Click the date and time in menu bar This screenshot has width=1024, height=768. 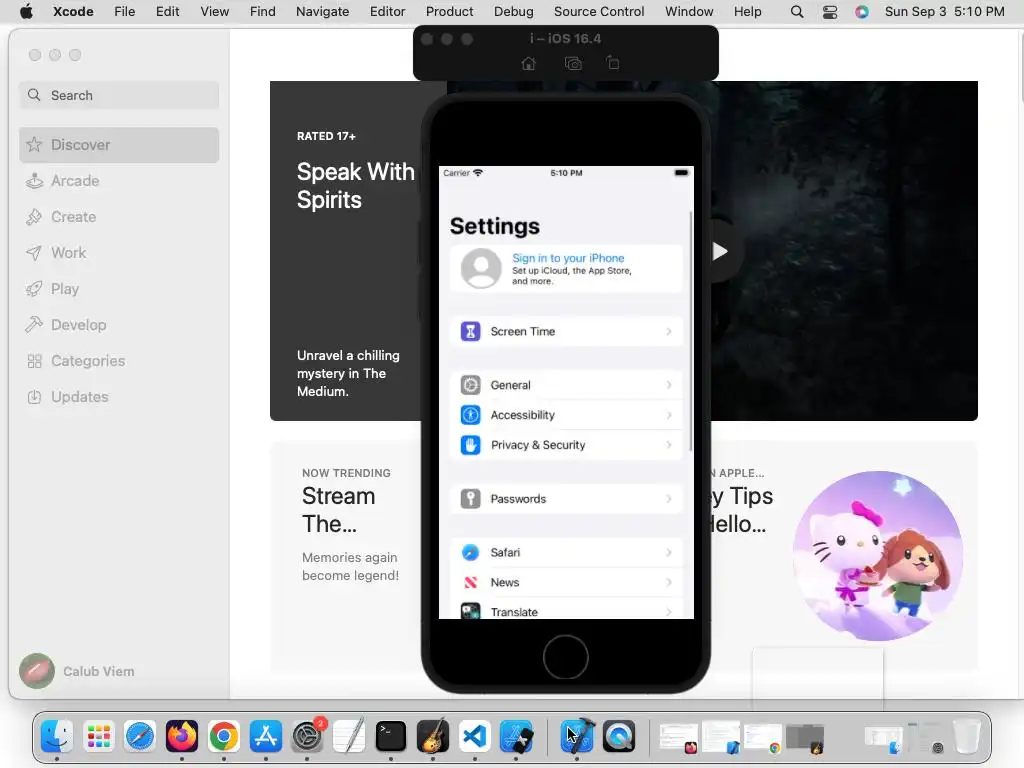(944, 12)
